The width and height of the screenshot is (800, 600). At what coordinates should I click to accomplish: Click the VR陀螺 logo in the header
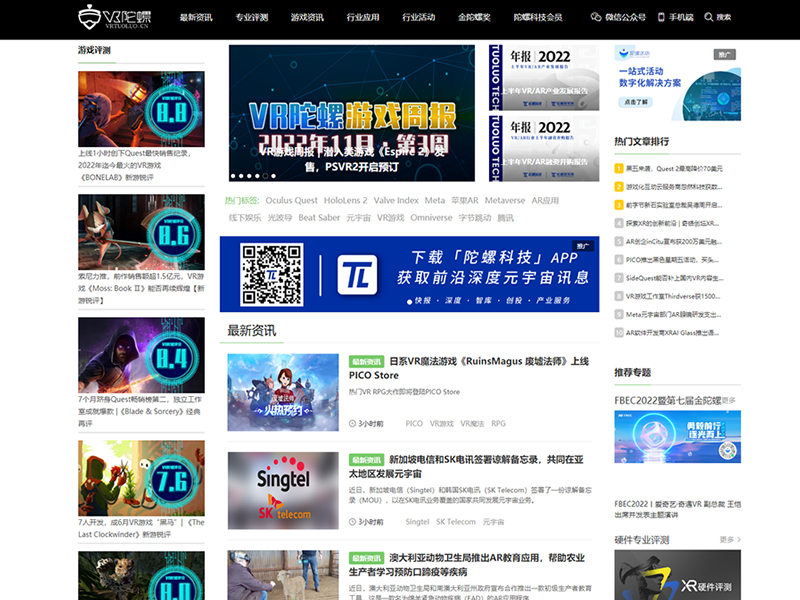[114, 17]
